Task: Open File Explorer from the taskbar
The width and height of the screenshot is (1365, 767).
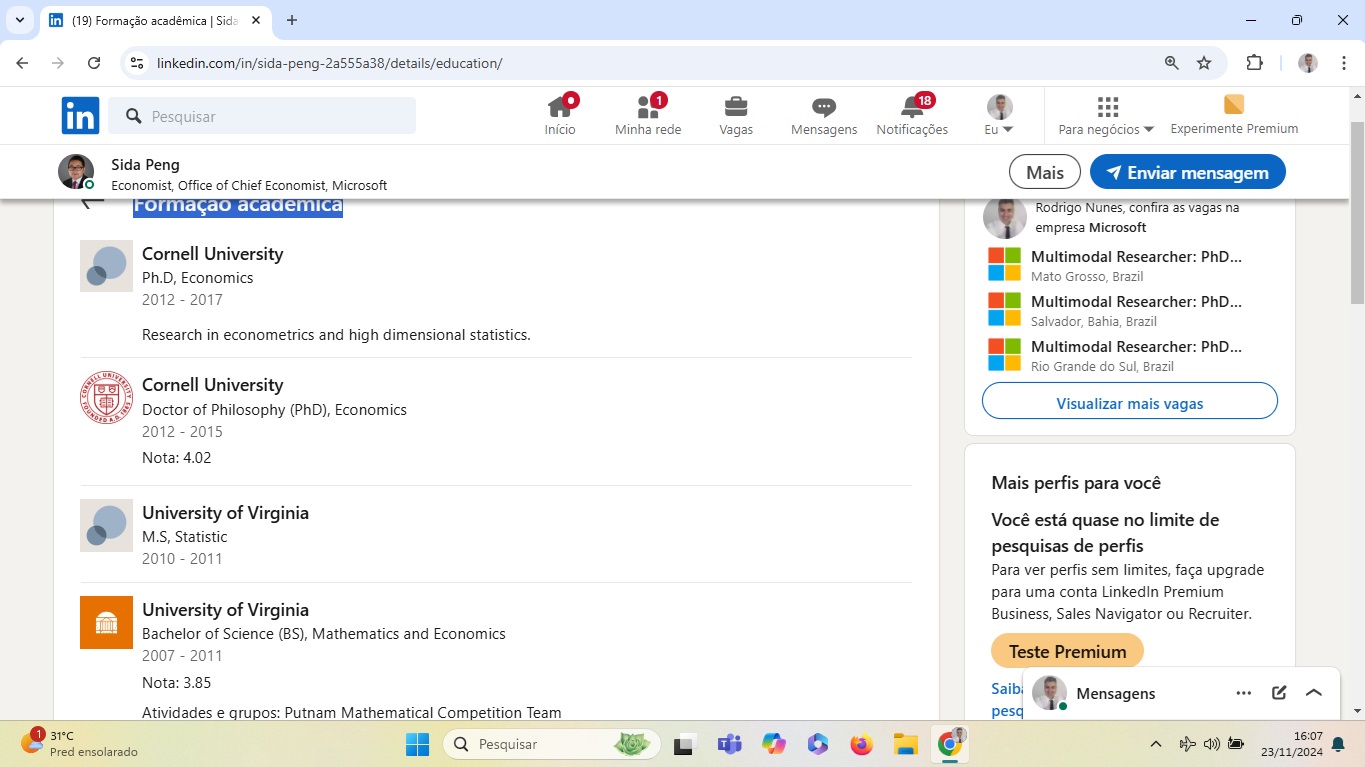Action: [905, 744]
